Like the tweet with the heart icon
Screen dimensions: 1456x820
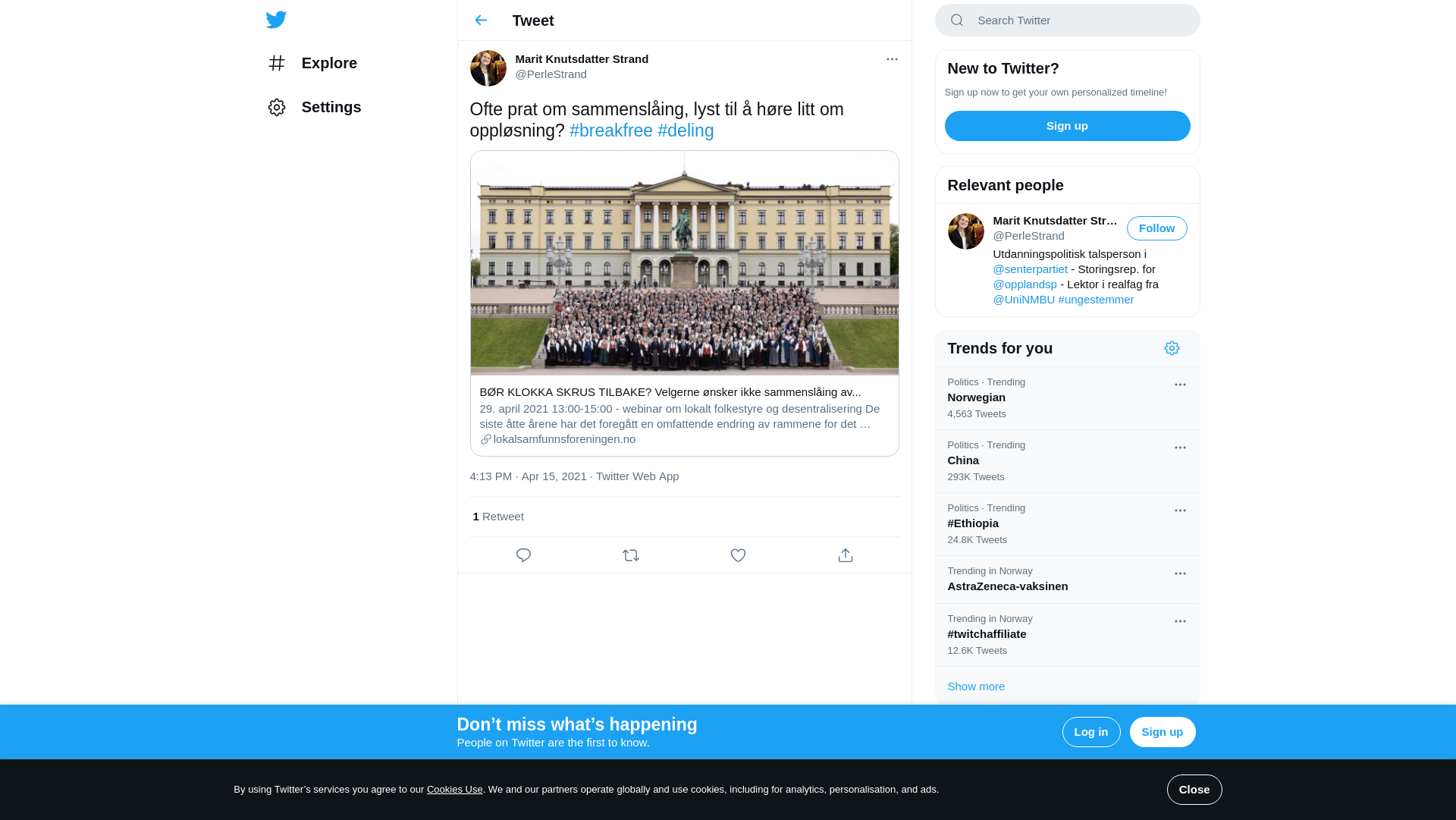738,555
